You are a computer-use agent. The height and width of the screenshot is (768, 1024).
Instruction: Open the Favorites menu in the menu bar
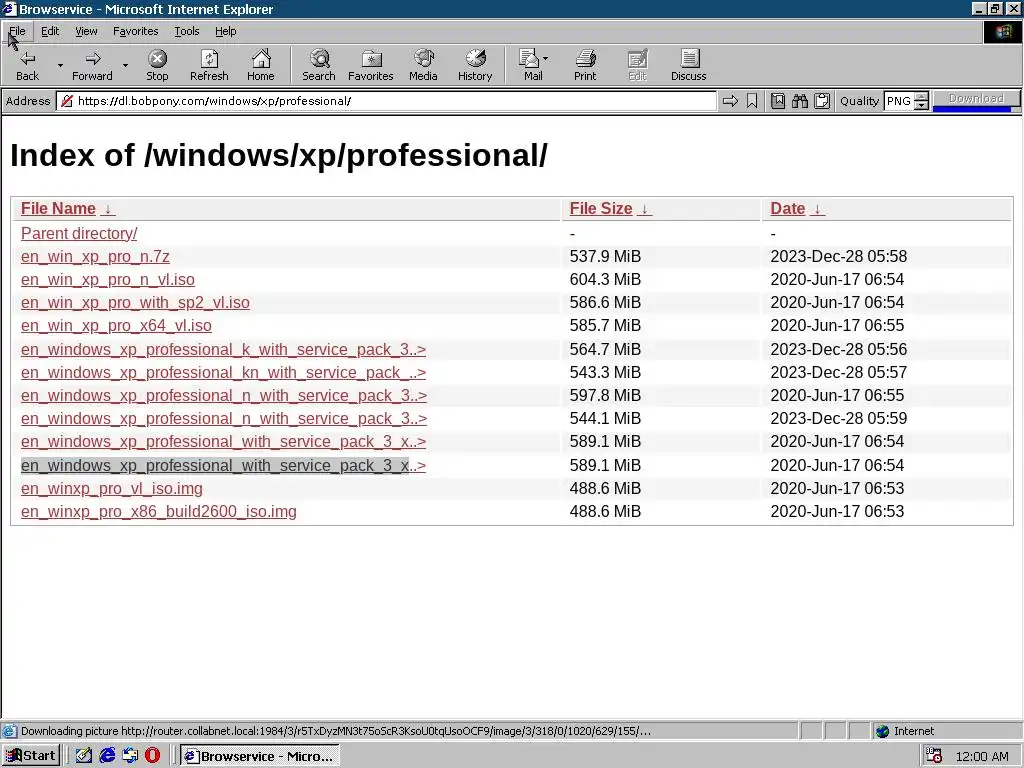135,31
